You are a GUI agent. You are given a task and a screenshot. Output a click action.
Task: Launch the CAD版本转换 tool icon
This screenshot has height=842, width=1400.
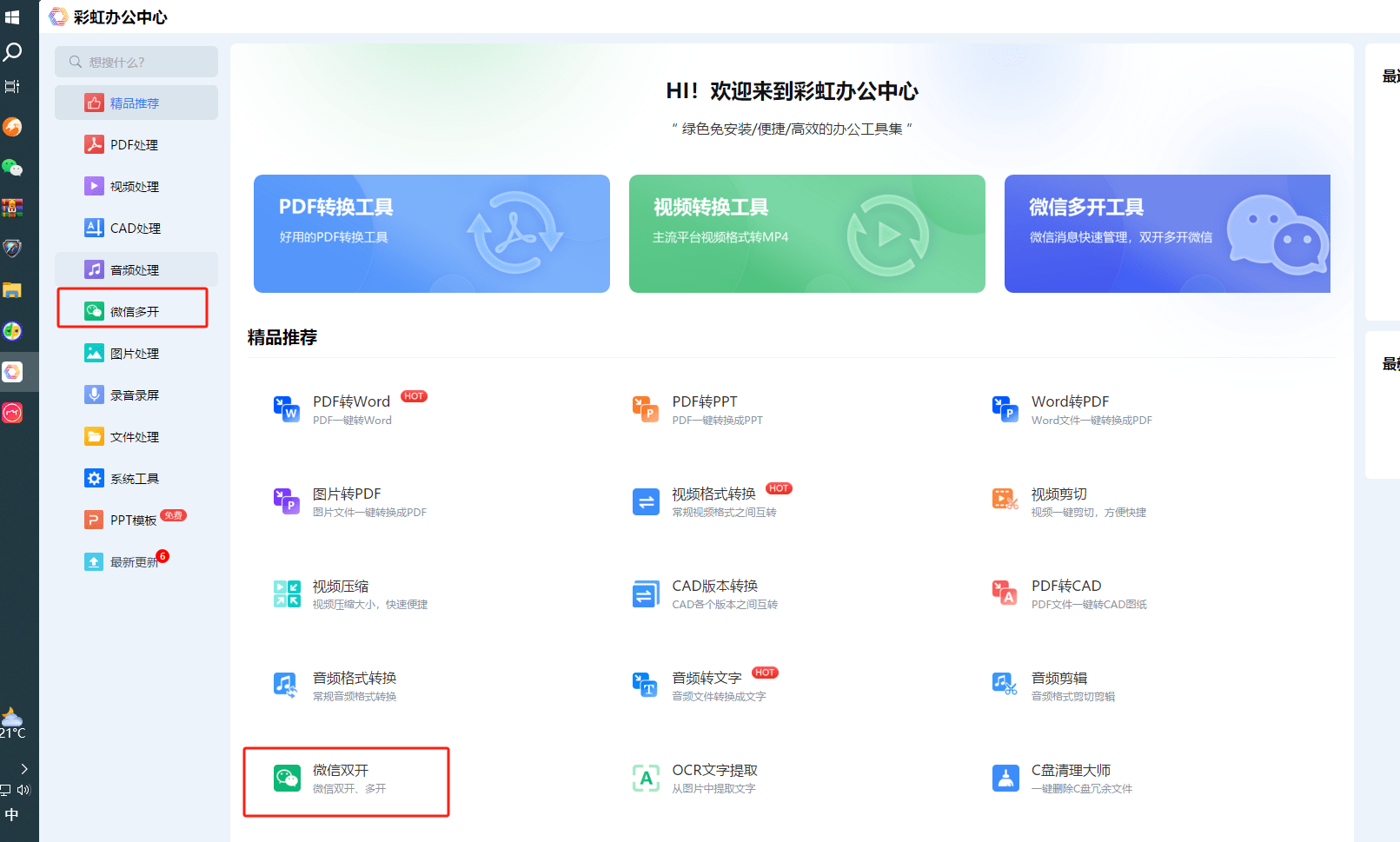pyautogui.click(x=646, y=593)
